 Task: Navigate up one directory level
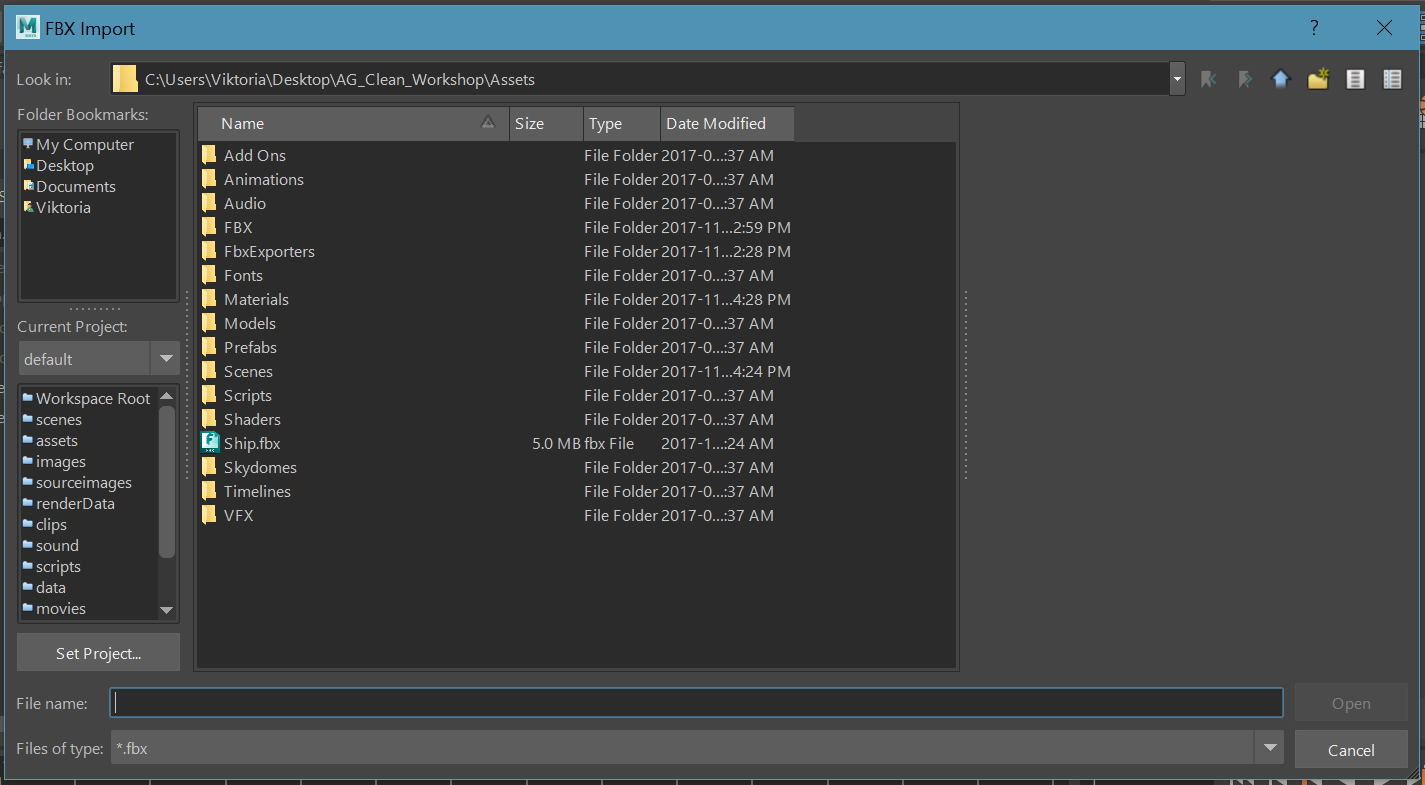click(x=1281, y=78)
